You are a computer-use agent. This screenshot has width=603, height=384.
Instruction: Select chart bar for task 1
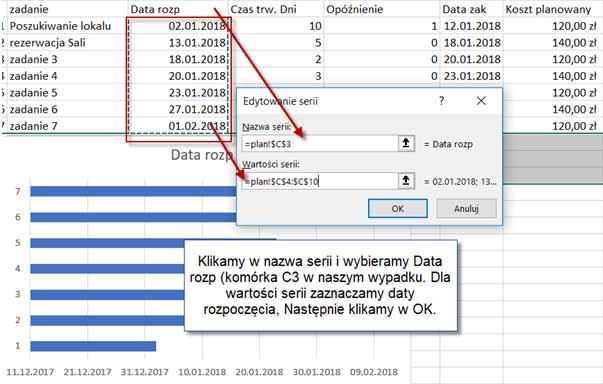pyautogui.click(x=93, y=346)
